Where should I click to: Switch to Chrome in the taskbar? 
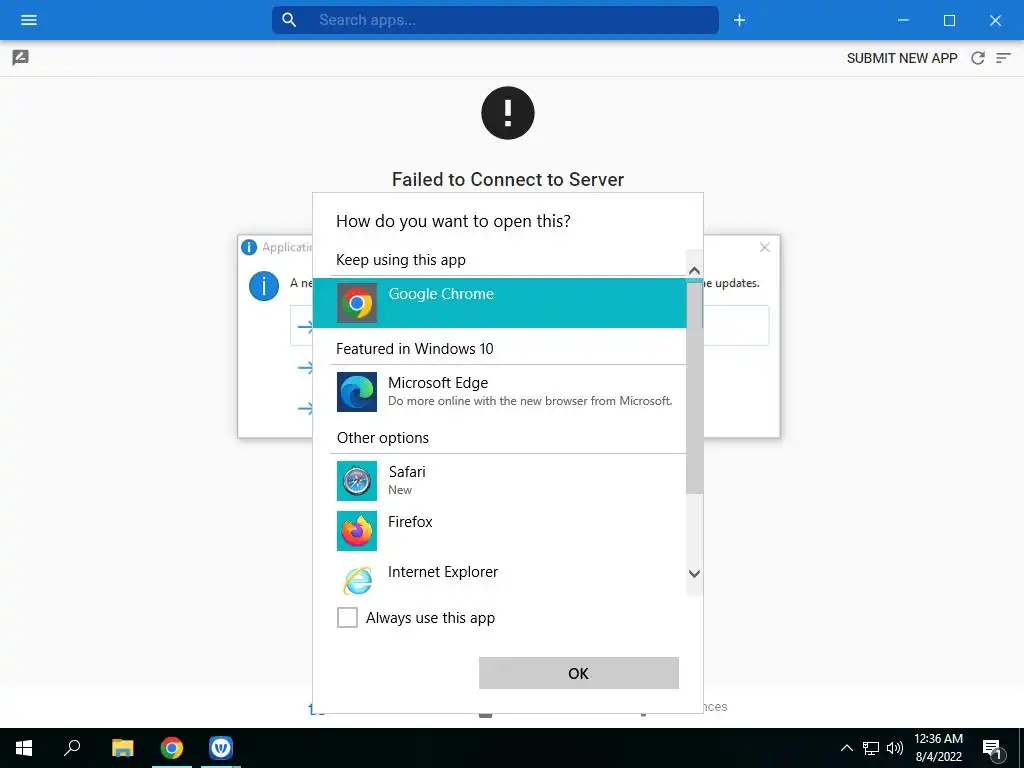(172, 748)
